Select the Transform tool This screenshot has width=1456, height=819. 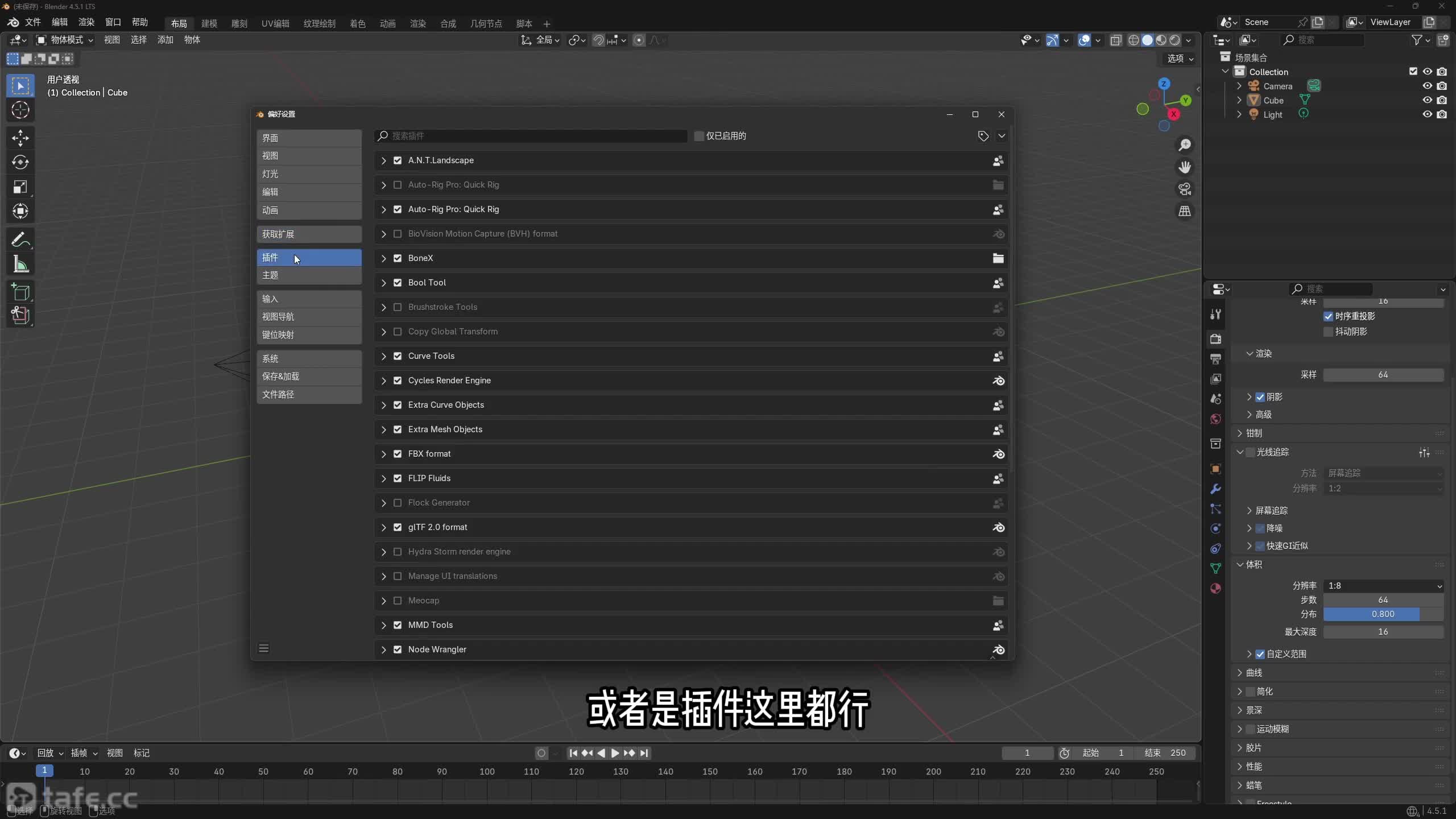click(x=20, y=211)
